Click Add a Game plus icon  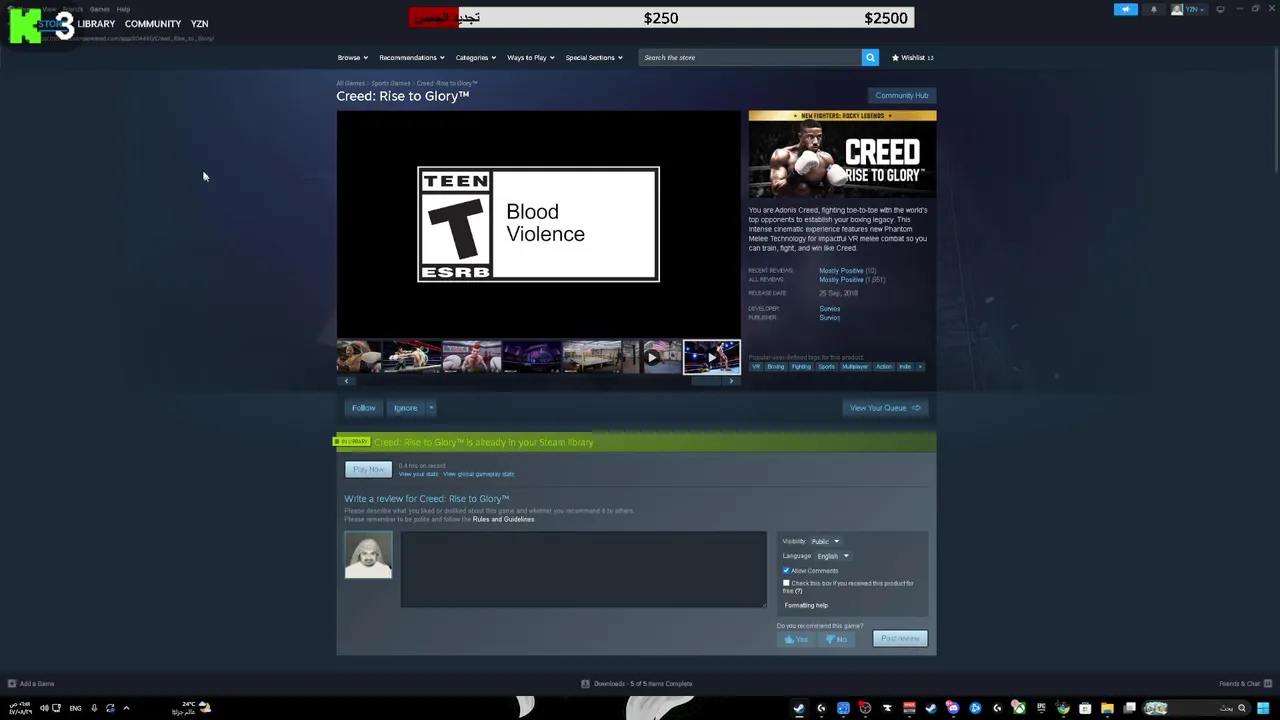point(12,684)
